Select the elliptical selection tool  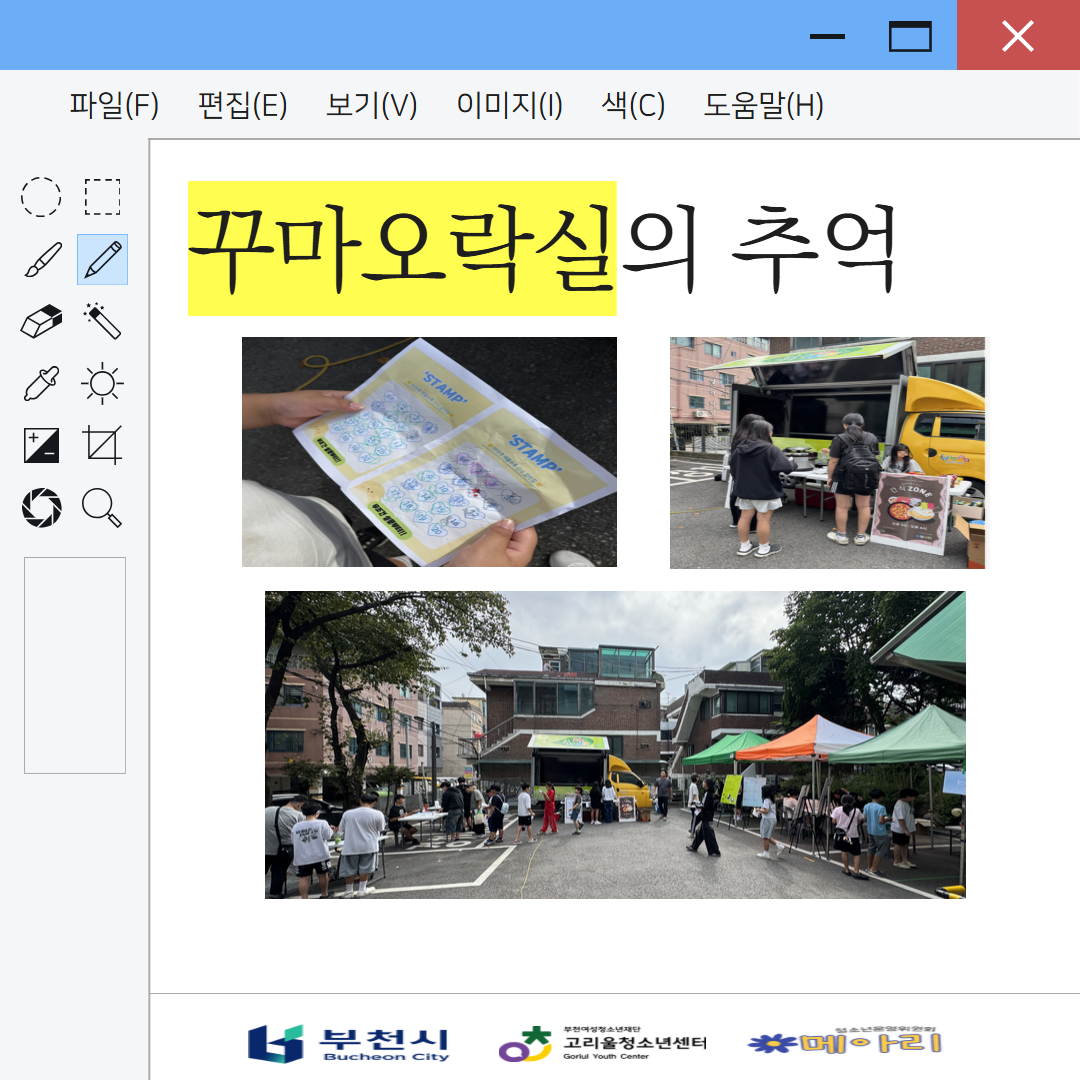point(41,197)
